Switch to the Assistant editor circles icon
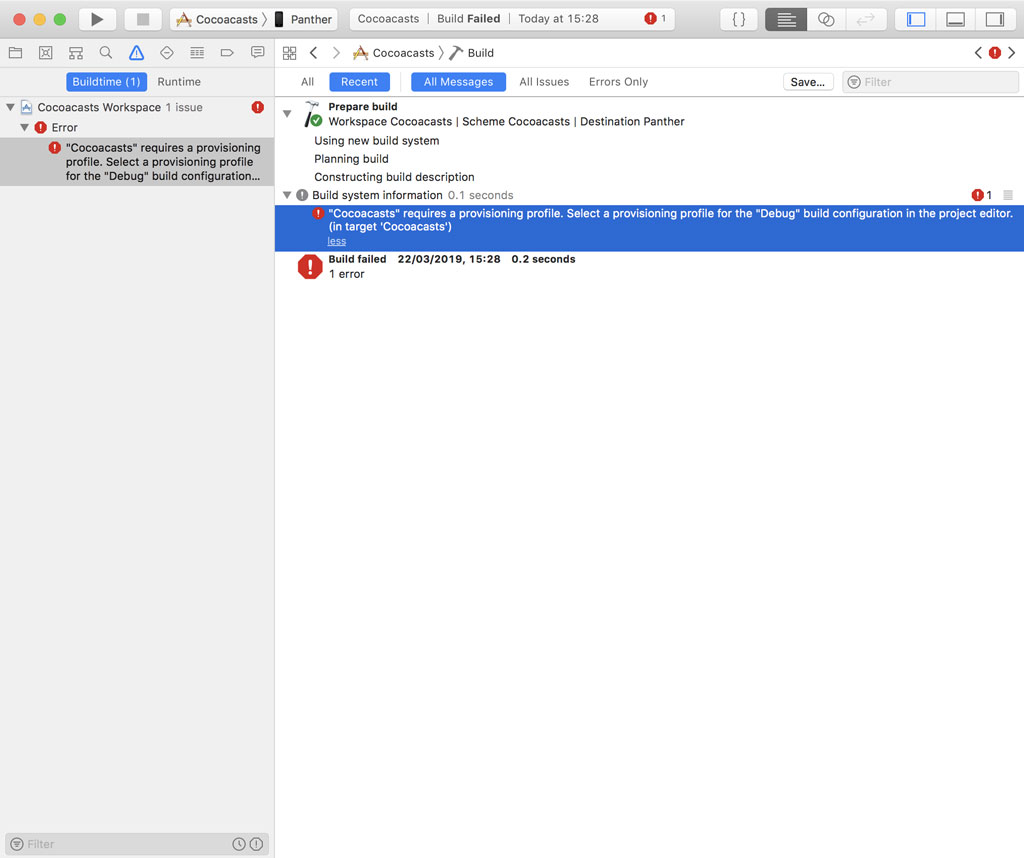 tap(826, 18)
